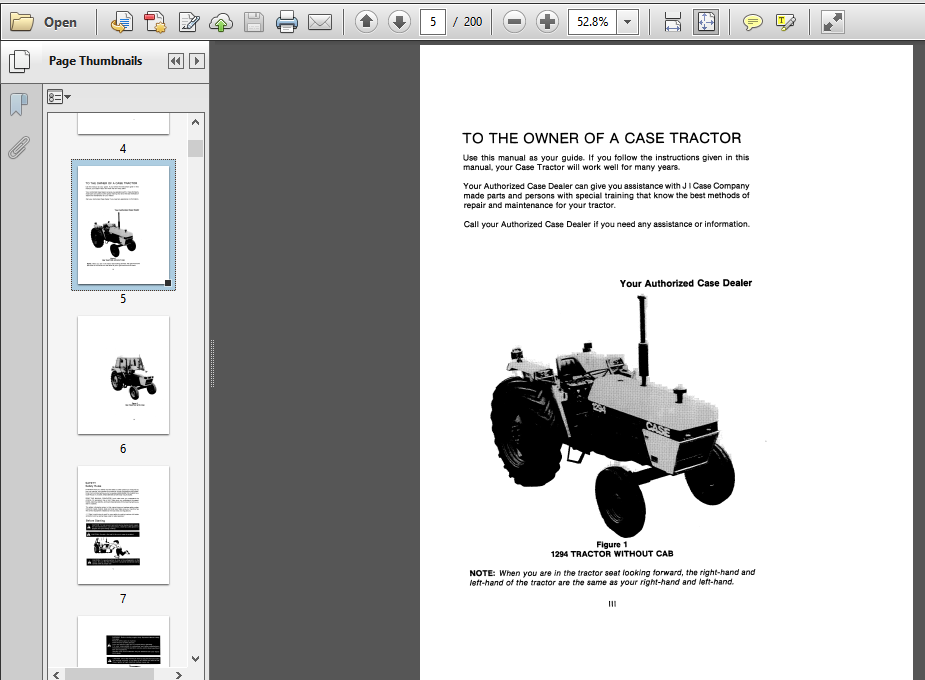Go to the next page with the down arrow
The height and width of the screenshot is (680, 925).
(x=399, y=22)
